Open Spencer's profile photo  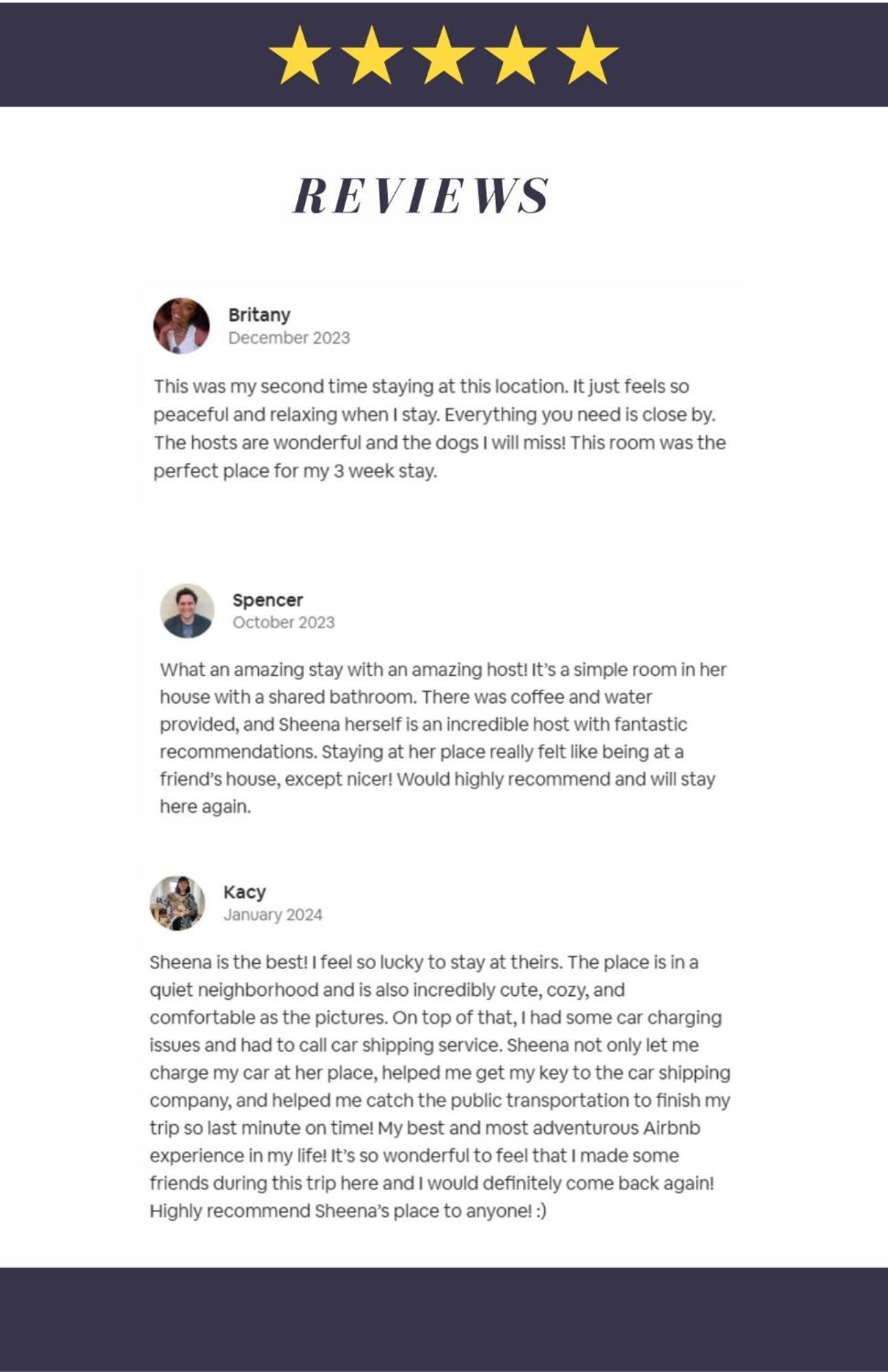(187, 611)
